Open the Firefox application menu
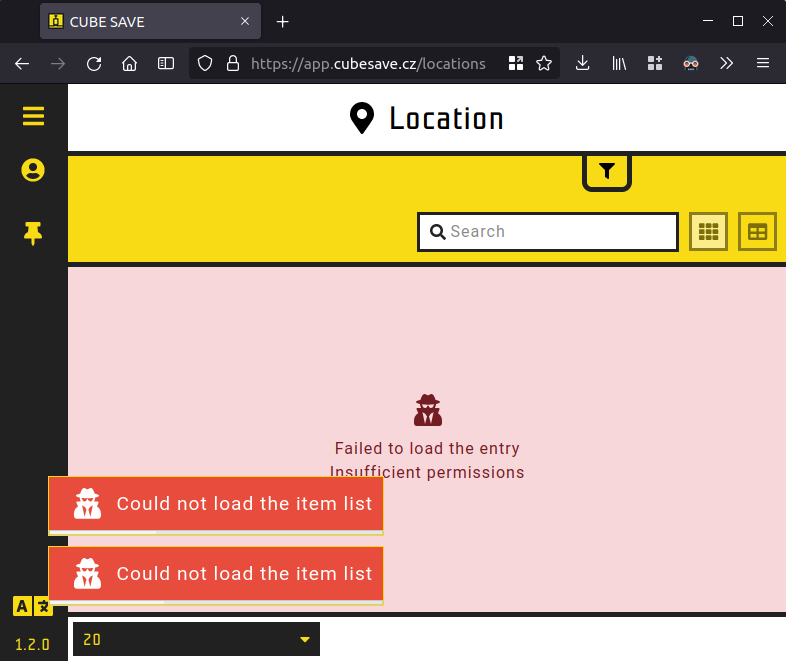 click(x=763, y=63)
